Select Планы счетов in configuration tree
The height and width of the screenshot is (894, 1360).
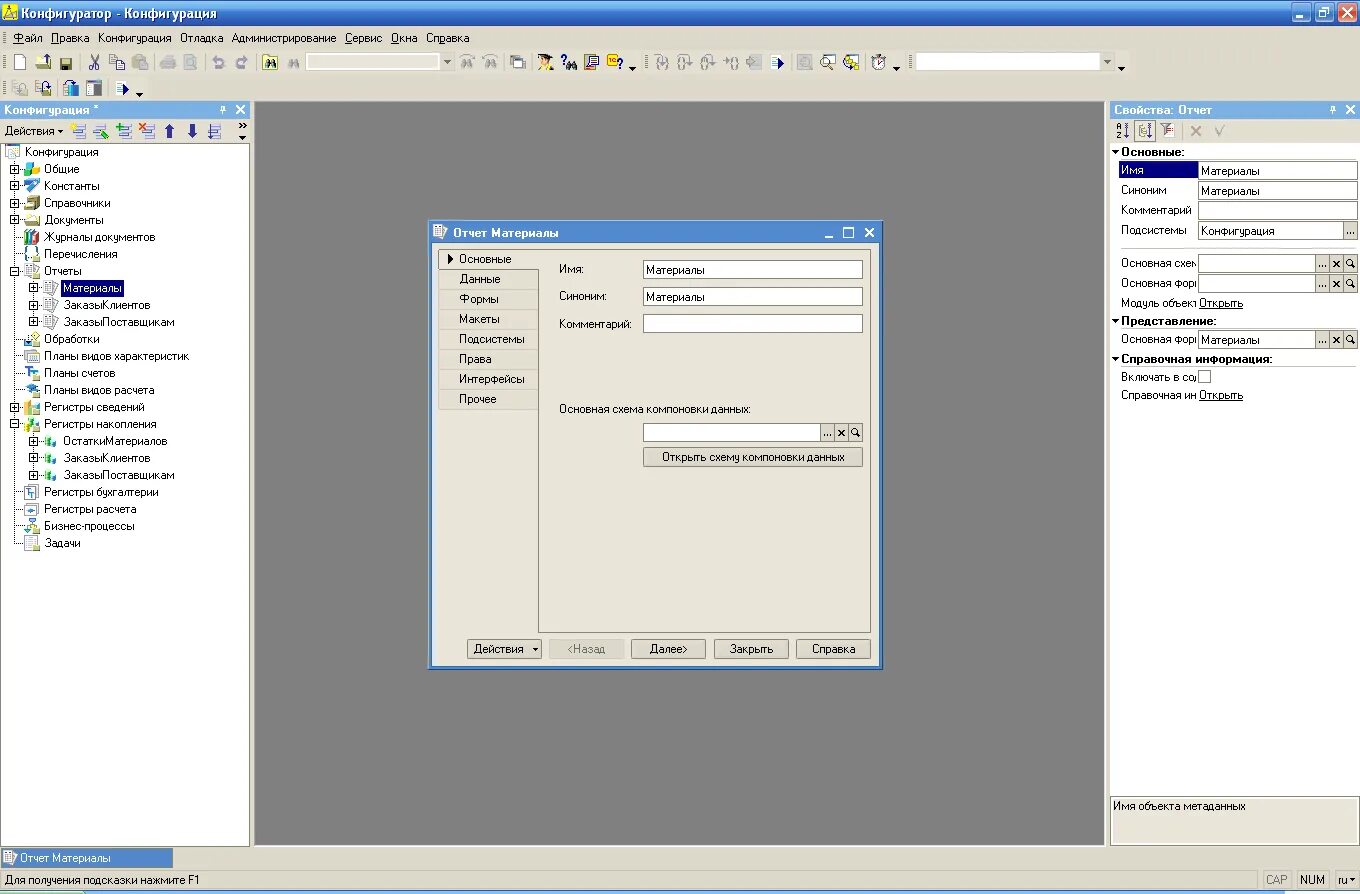79,373
